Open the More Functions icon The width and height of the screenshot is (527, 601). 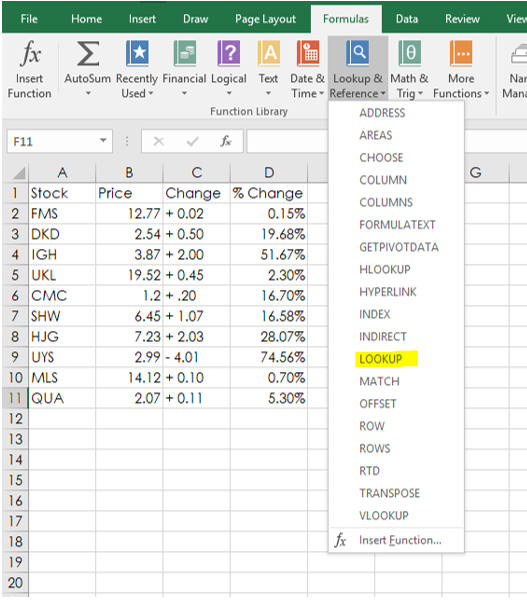tap(461, 53)
